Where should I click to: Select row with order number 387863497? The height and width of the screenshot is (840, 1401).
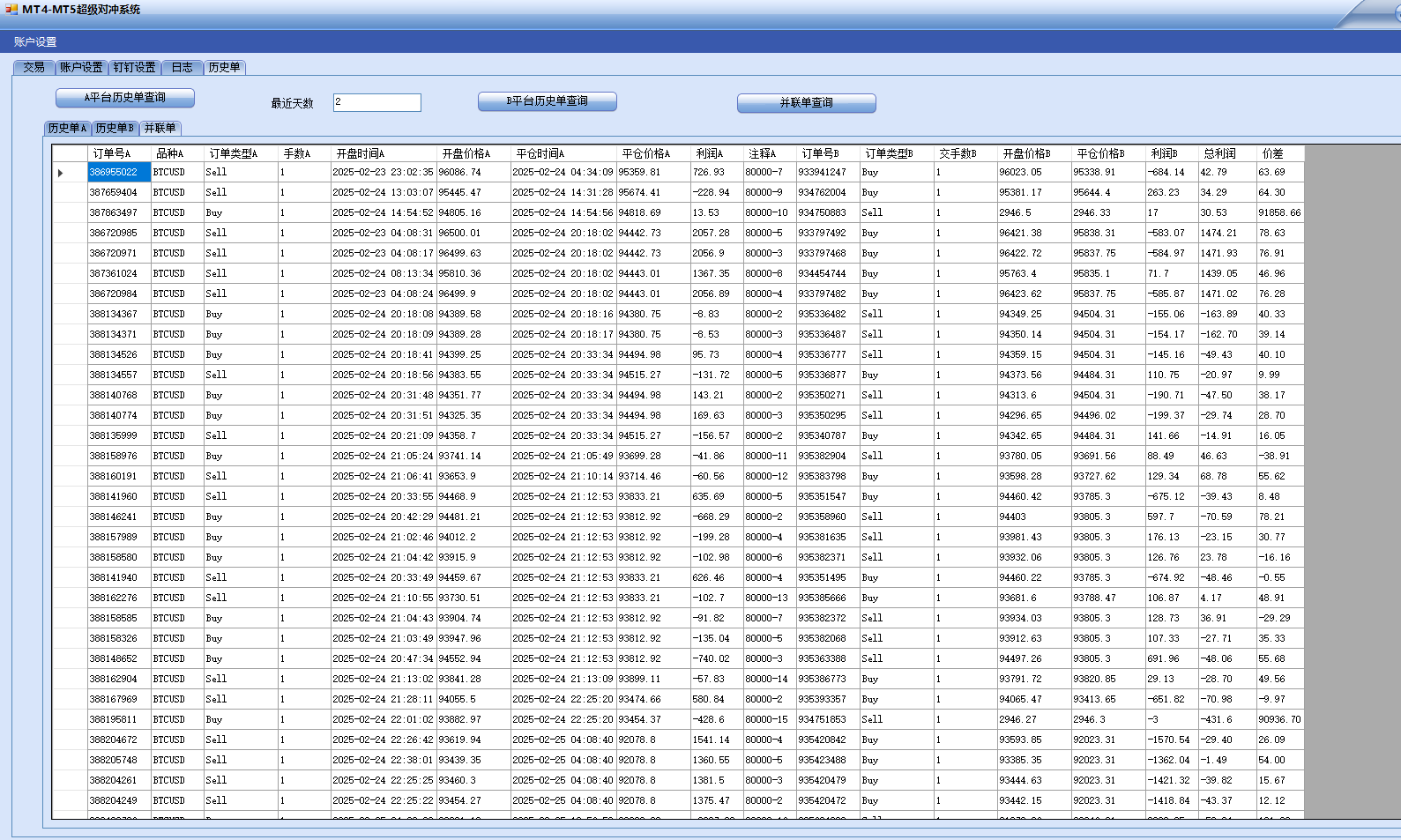[113, 213]
